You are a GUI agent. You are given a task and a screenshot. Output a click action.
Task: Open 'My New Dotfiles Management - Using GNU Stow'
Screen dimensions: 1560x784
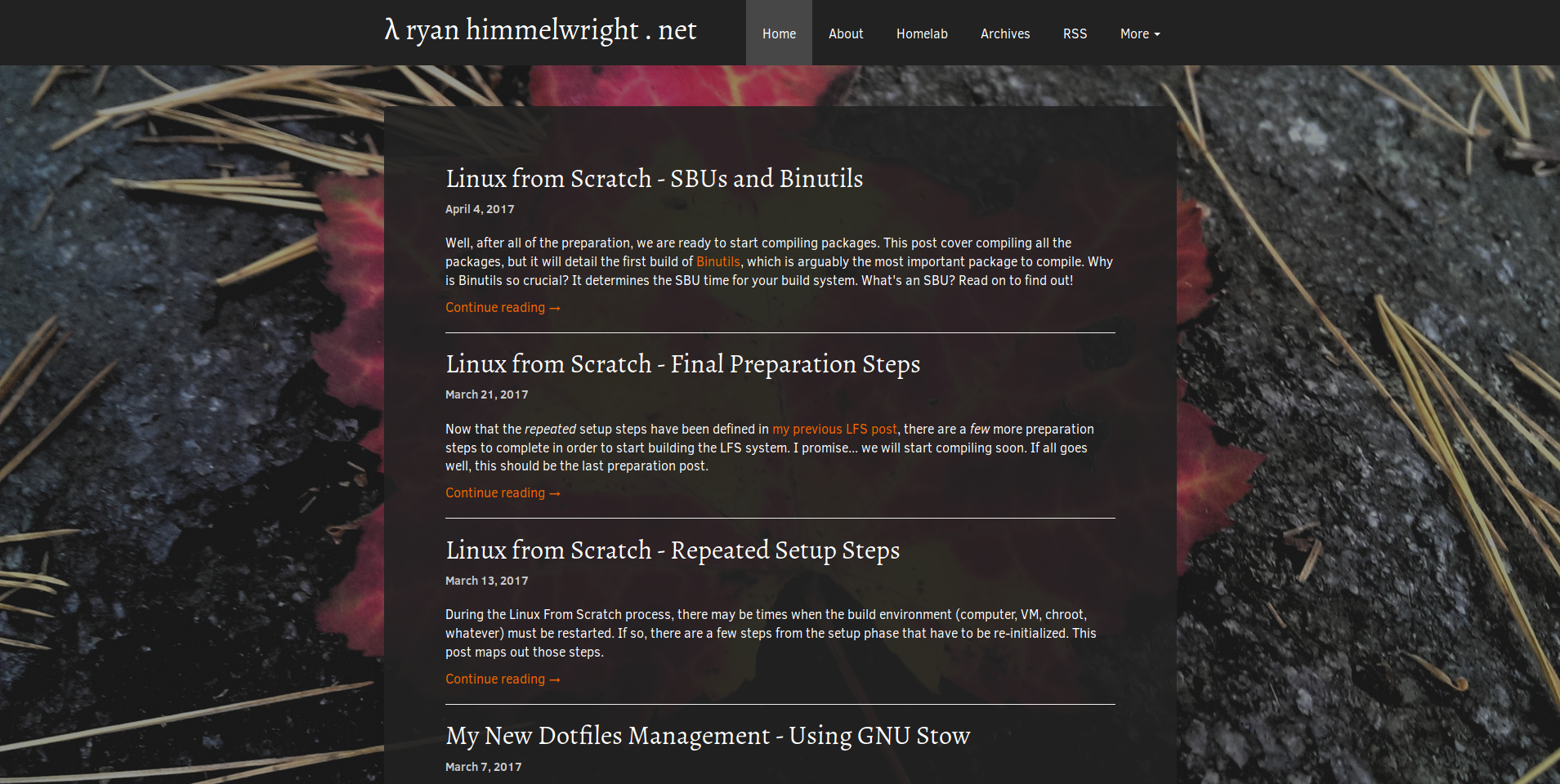tap(708, 736)
